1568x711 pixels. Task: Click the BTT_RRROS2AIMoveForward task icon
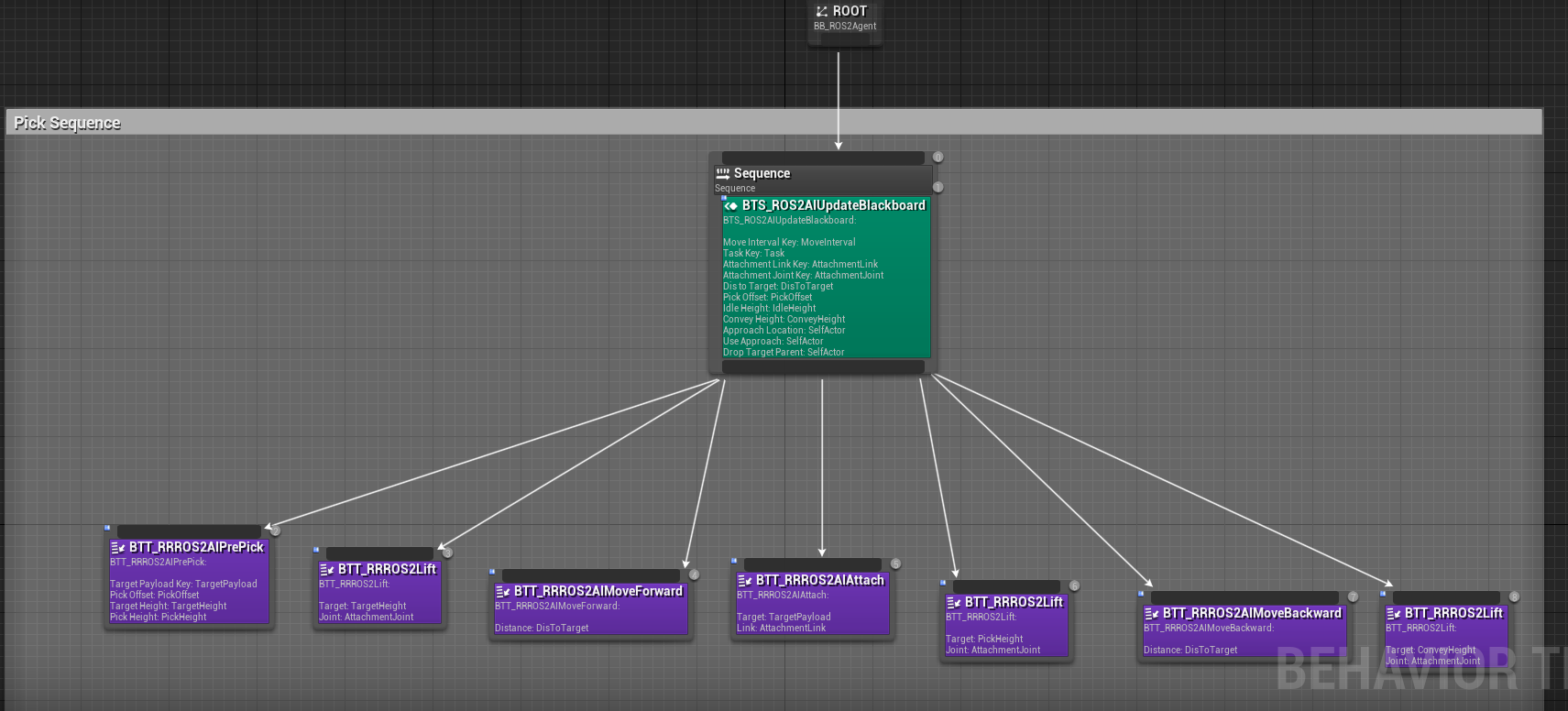[503, 591]
